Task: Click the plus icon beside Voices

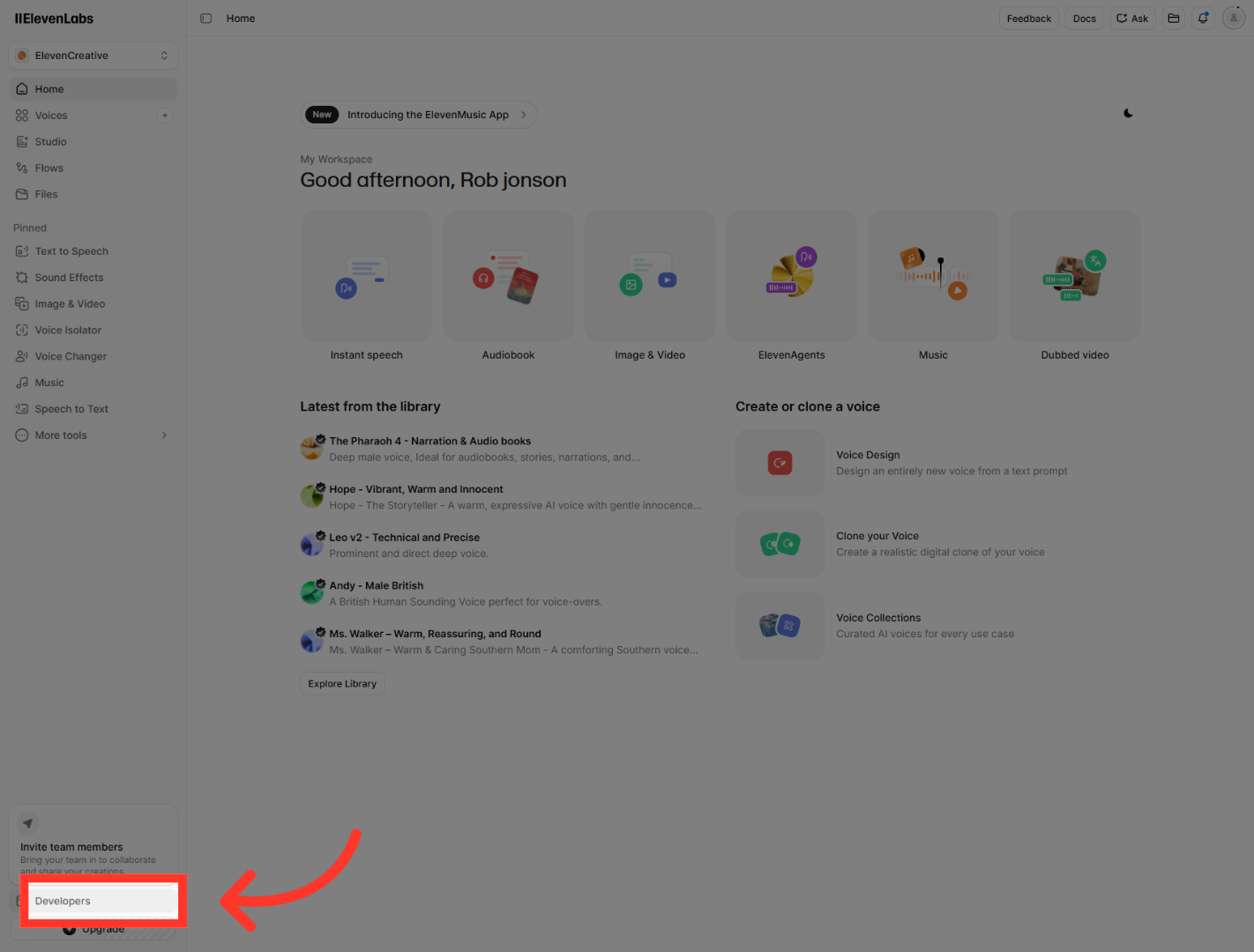Action: [165, 115]
